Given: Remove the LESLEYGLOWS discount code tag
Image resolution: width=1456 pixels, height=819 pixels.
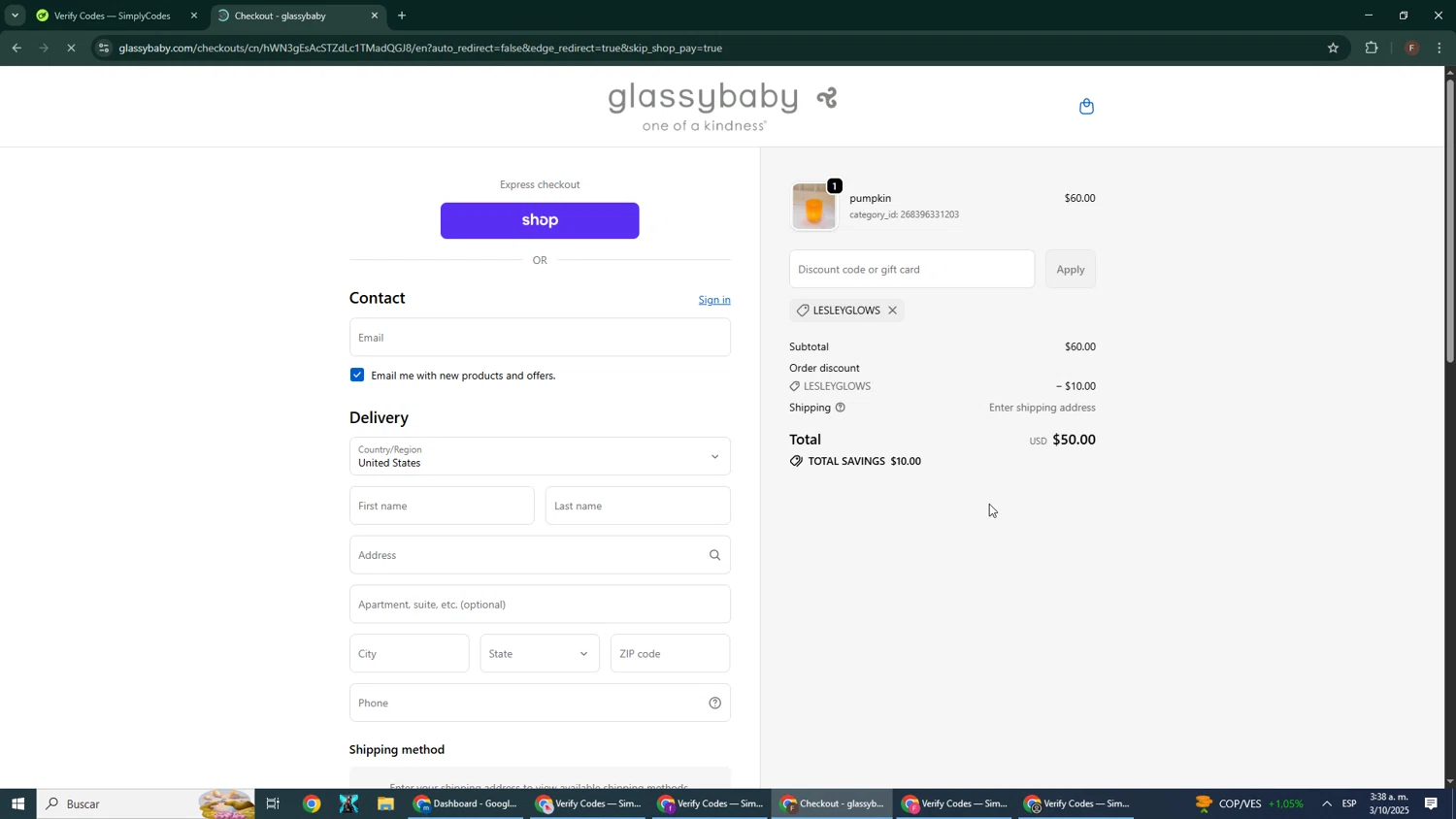Looking at the screenshot, I should (x=892, y=311).
